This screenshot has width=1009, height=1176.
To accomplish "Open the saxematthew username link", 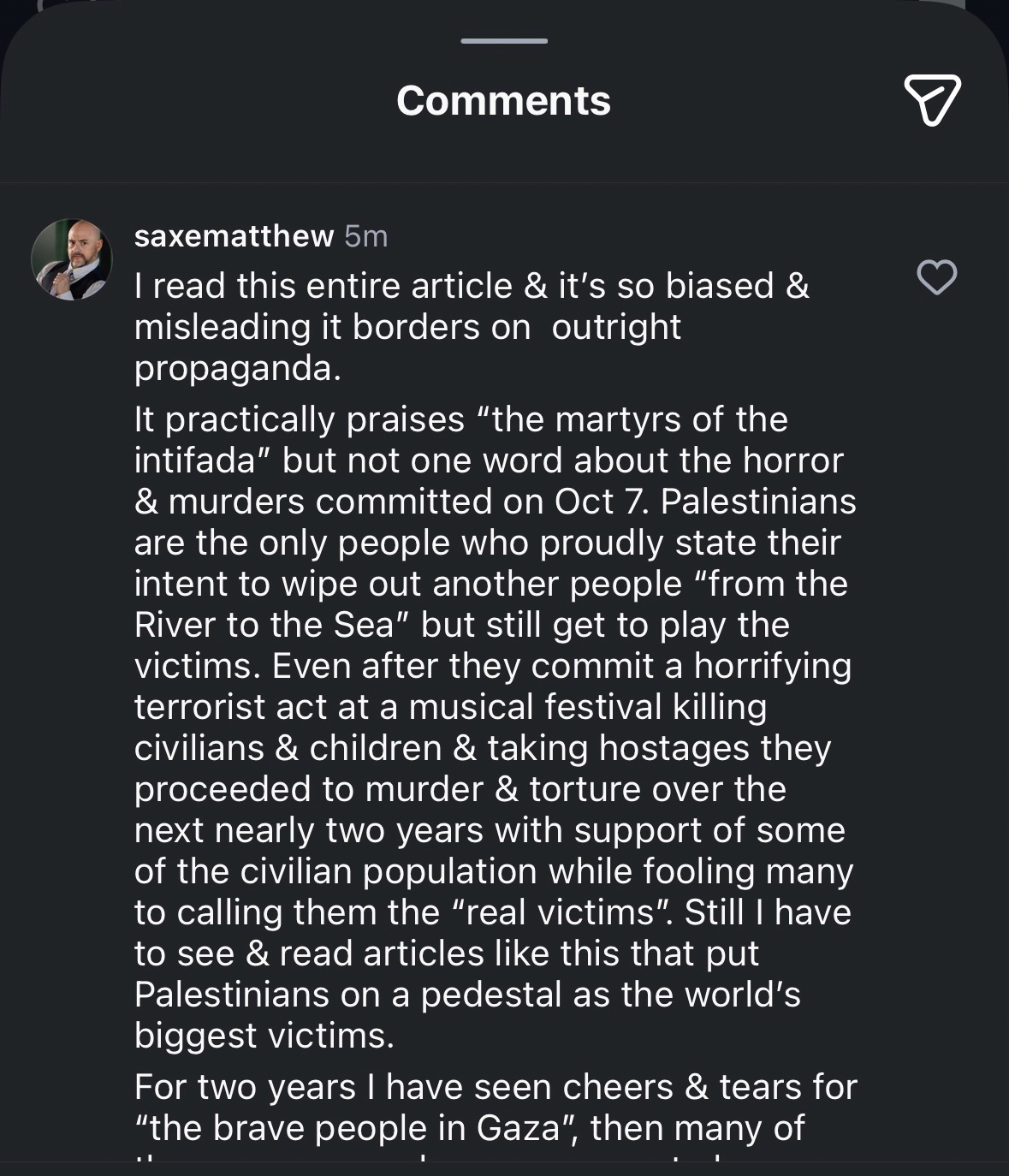I will click(234, 235).
